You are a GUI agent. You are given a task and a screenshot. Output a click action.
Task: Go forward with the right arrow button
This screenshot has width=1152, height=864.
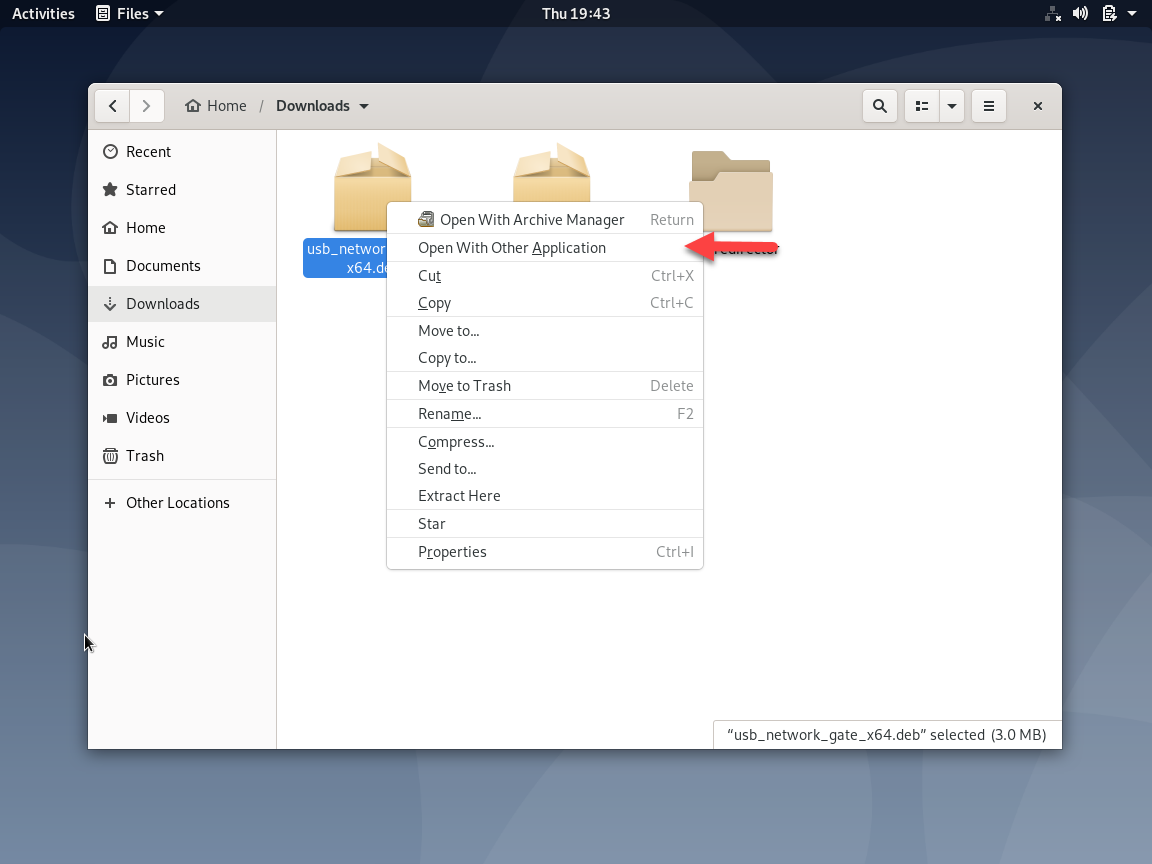147,106
